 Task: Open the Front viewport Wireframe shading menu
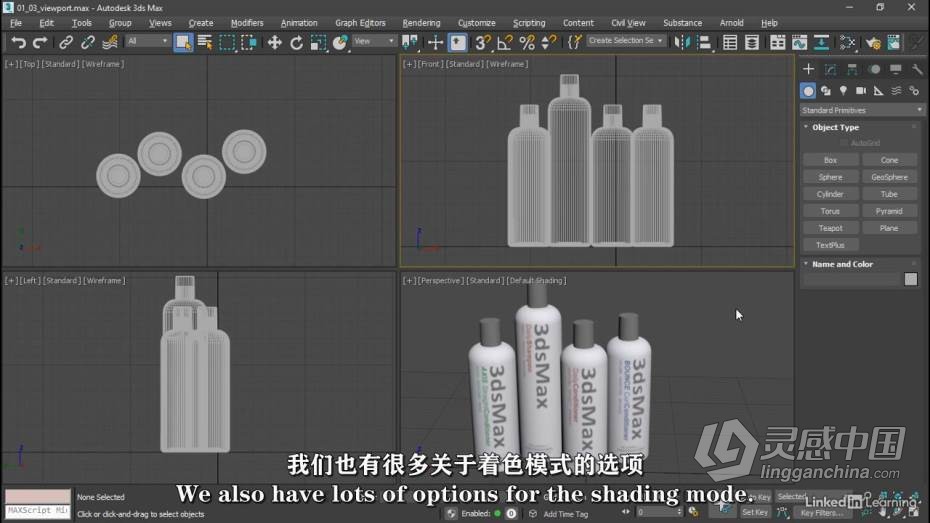pyautogui.click(x=507, y=64)
